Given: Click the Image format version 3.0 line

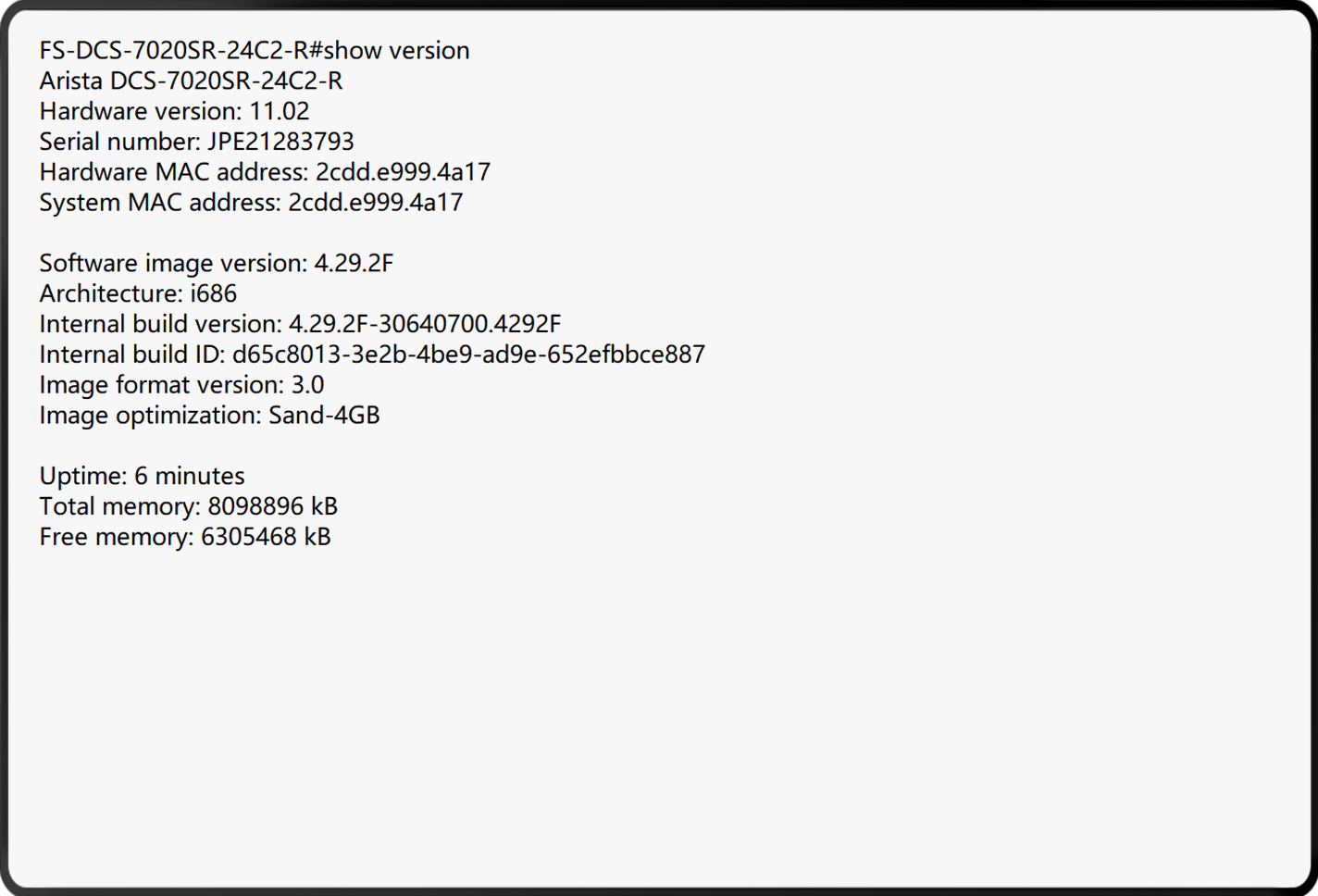Looking at the screenshot, I should (181, 386).
